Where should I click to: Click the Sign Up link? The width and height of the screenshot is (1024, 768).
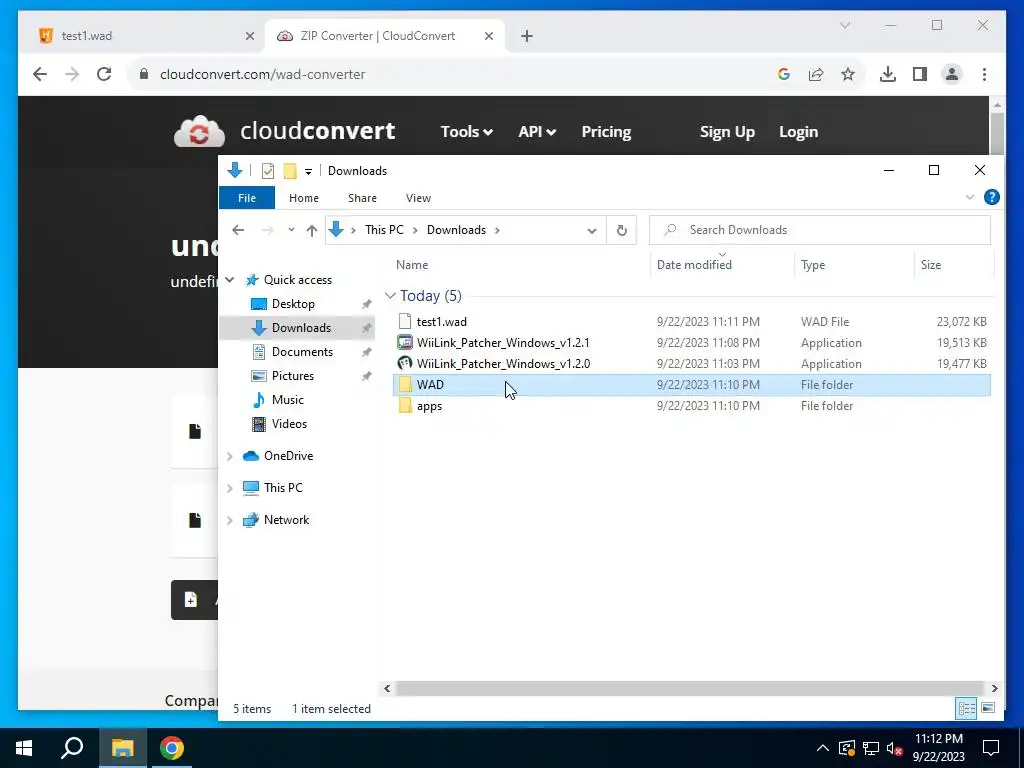coord(727,131)
